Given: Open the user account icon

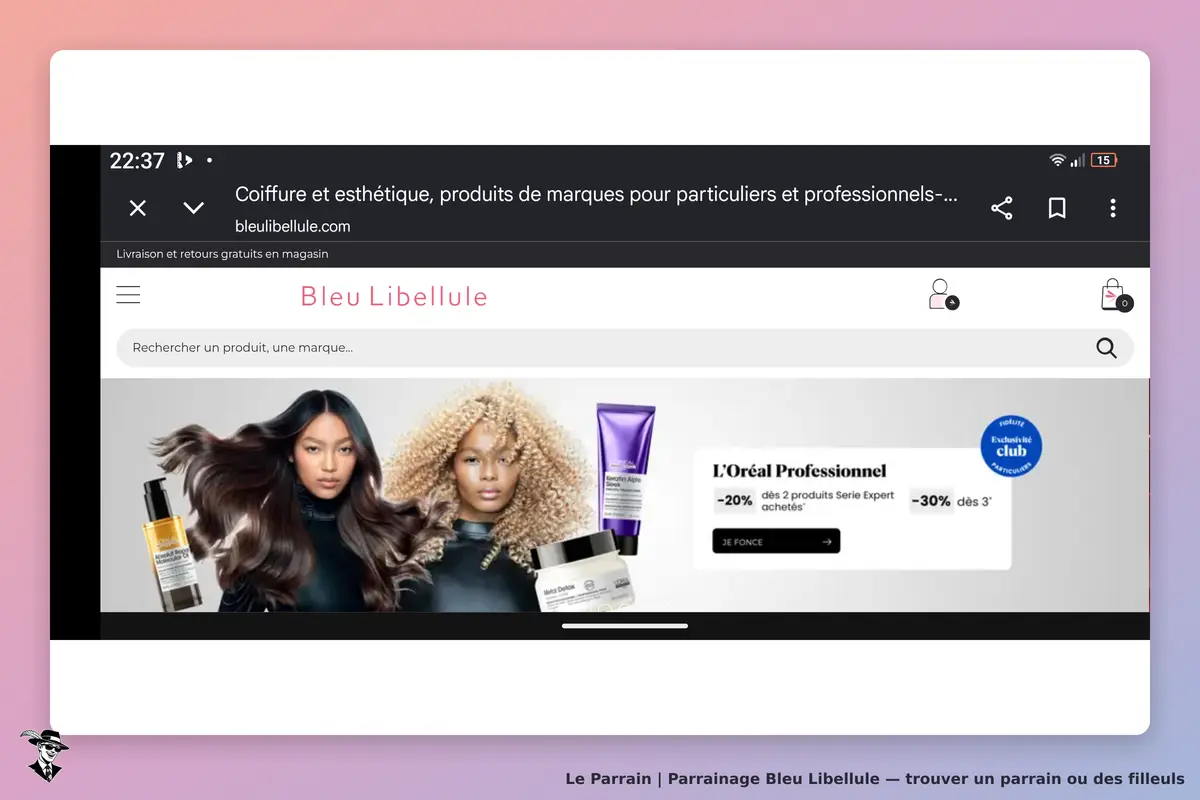Looking at the screenshot, I should pyautogui.click(x=942, y=295).
